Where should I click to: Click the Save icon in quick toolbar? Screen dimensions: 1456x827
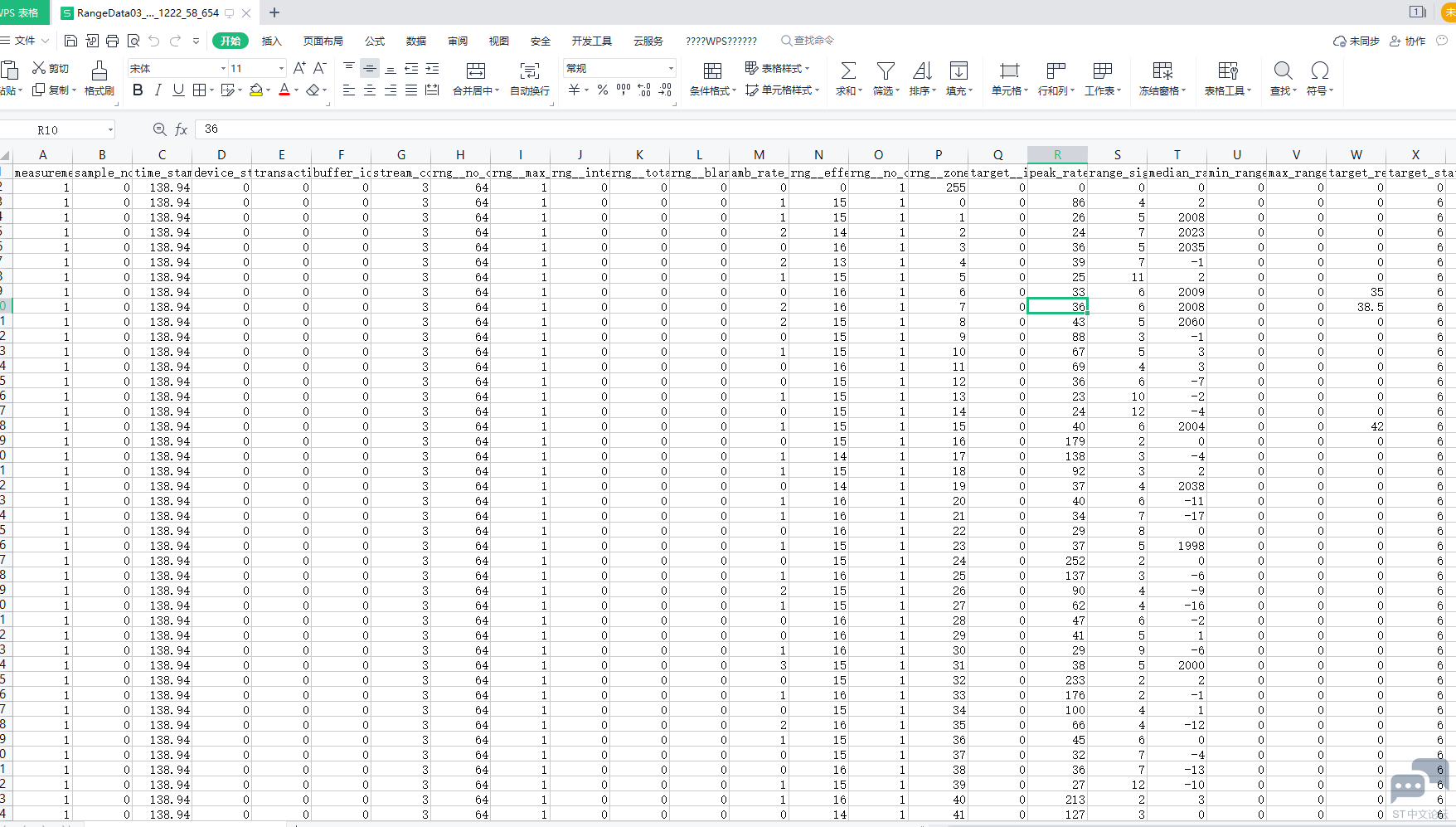[71, 41]
